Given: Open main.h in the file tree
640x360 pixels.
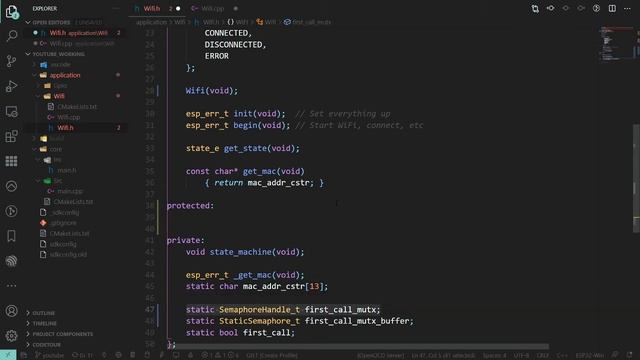Looking at the screenshot, I should (x=67, y=171).
